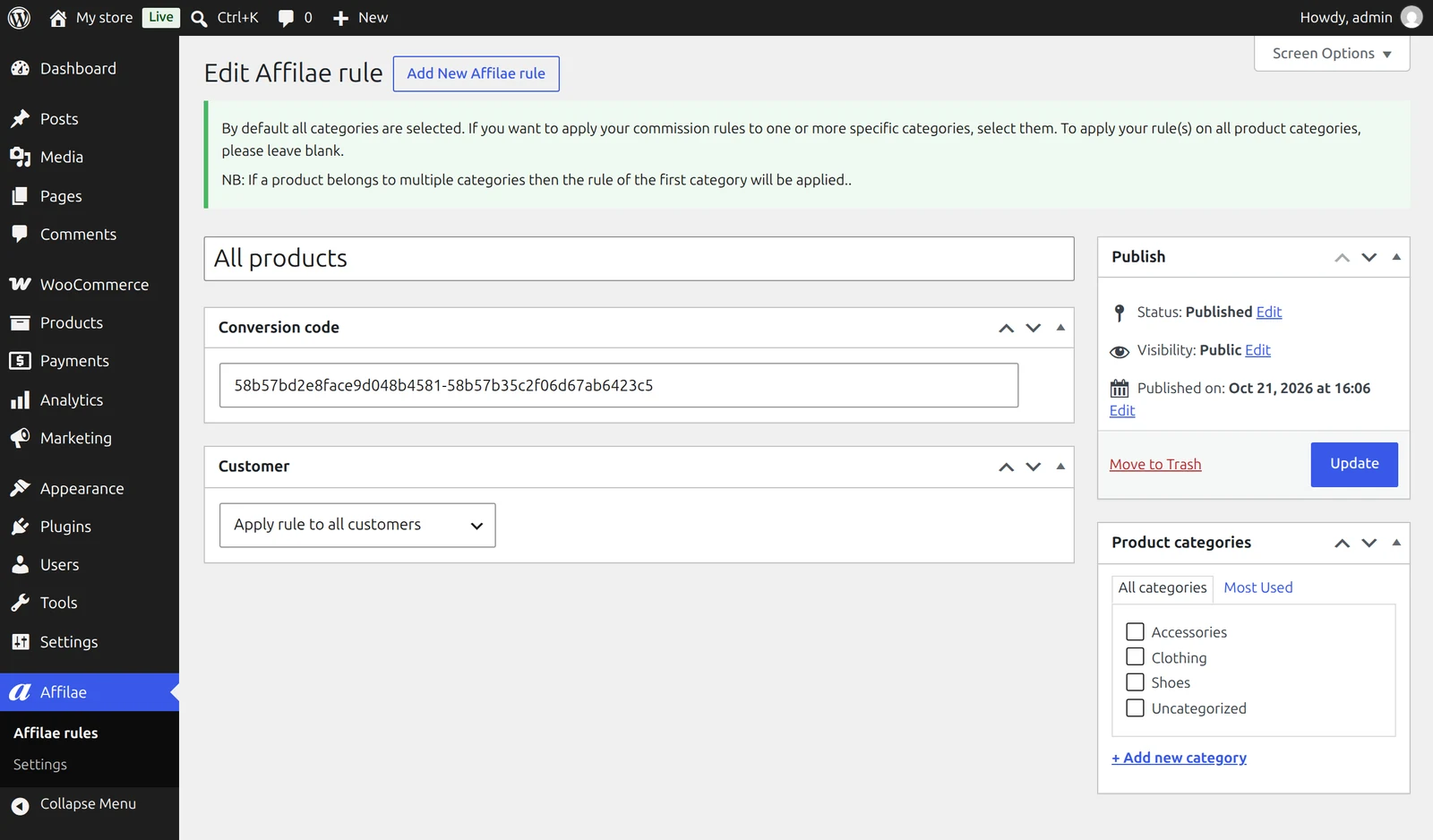Toggle Product categories panel collapse

pos(1396,543)
